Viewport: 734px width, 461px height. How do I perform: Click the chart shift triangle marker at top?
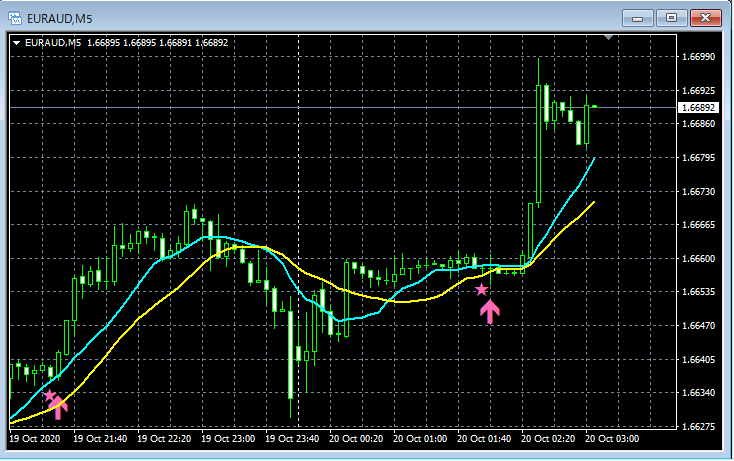(x=609, y=37)
